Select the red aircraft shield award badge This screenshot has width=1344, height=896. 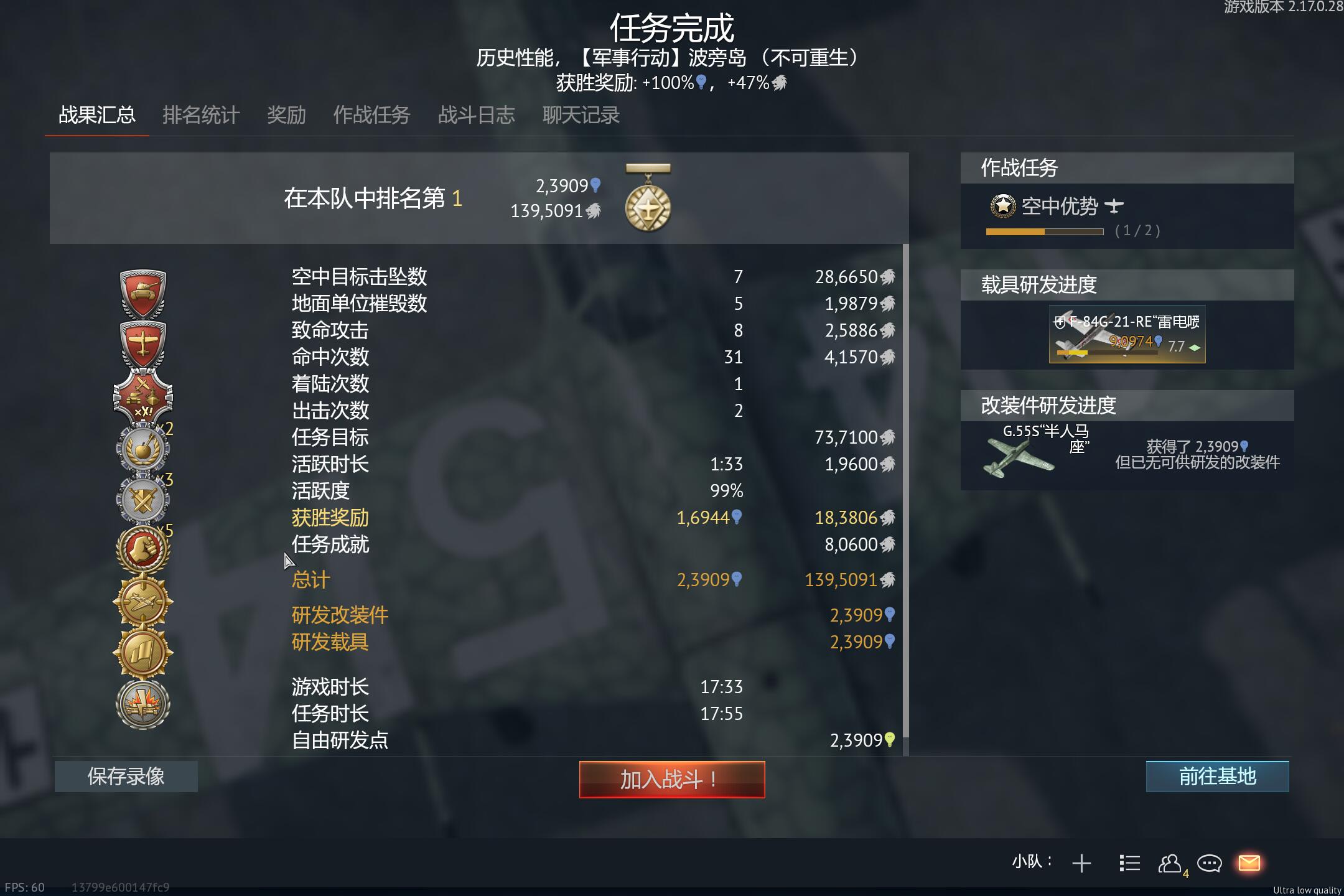coord(143,344)
